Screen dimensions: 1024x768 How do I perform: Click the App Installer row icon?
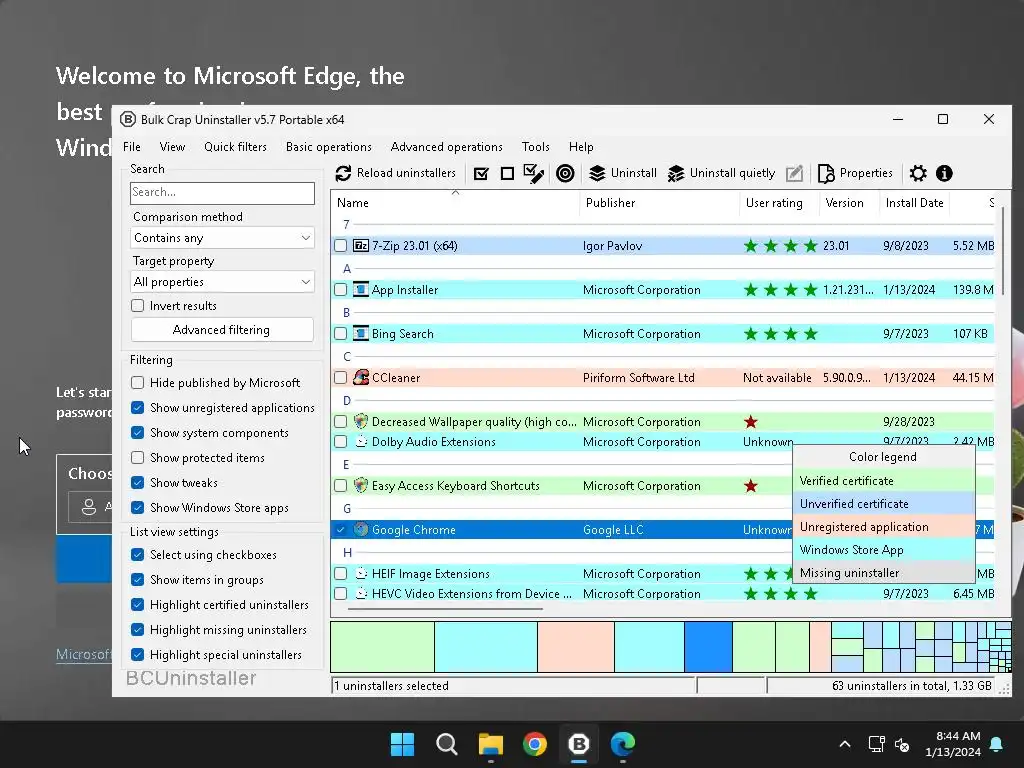[x=360, y=289]
